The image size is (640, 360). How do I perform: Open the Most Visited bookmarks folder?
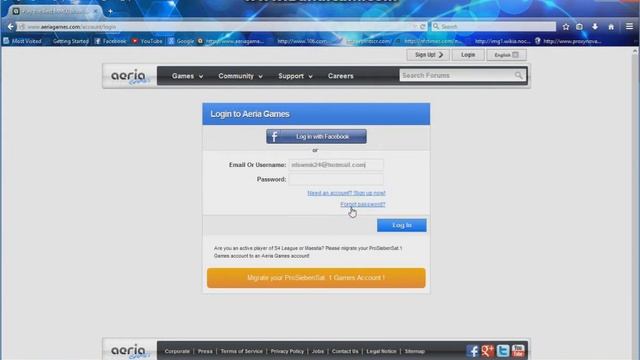(22, 41)
